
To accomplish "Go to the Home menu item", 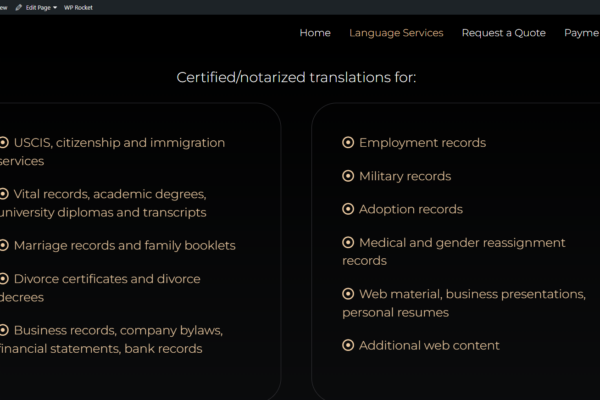I will pos(315,33).
